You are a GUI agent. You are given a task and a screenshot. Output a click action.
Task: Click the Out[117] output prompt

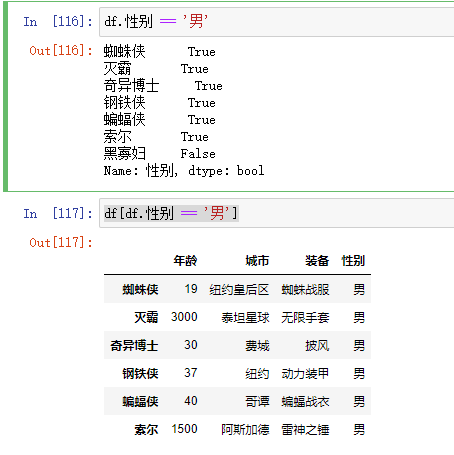click(61, 242)
